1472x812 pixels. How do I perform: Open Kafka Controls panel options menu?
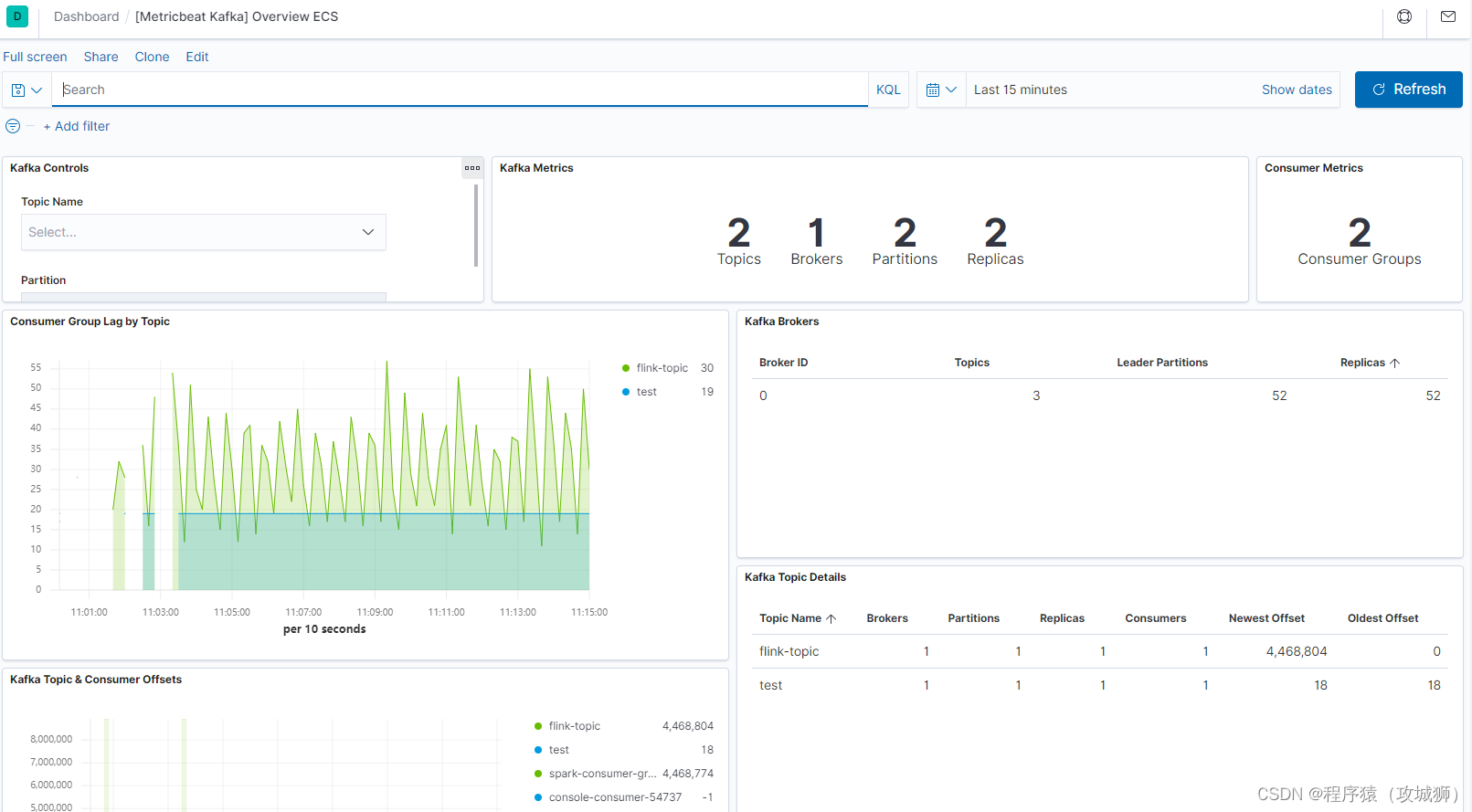(x=472, y=168)
